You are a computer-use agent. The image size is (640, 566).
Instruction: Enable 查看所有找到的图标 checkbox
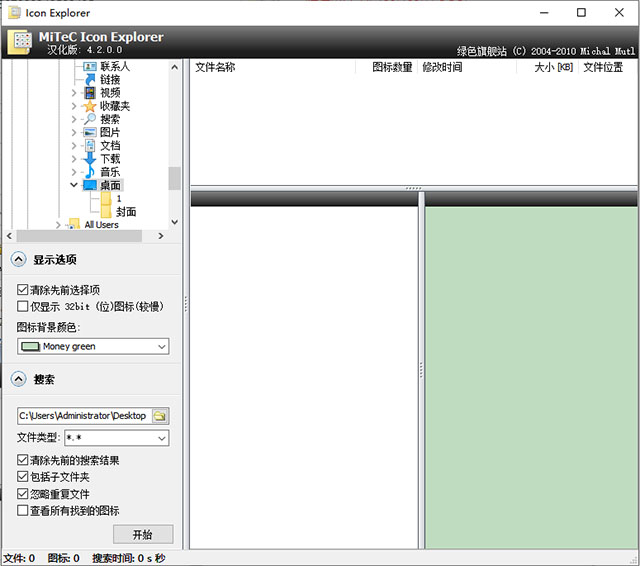[x=22, y=511]
